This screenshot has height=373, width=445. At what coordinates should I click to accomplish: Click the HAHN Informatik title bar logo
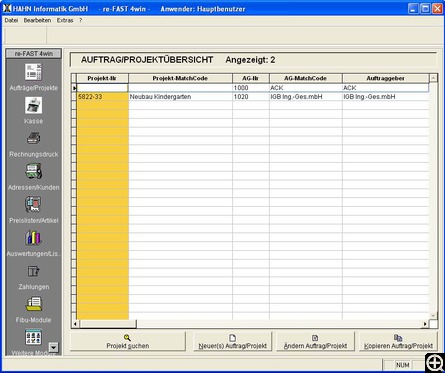tap(7, 8)
